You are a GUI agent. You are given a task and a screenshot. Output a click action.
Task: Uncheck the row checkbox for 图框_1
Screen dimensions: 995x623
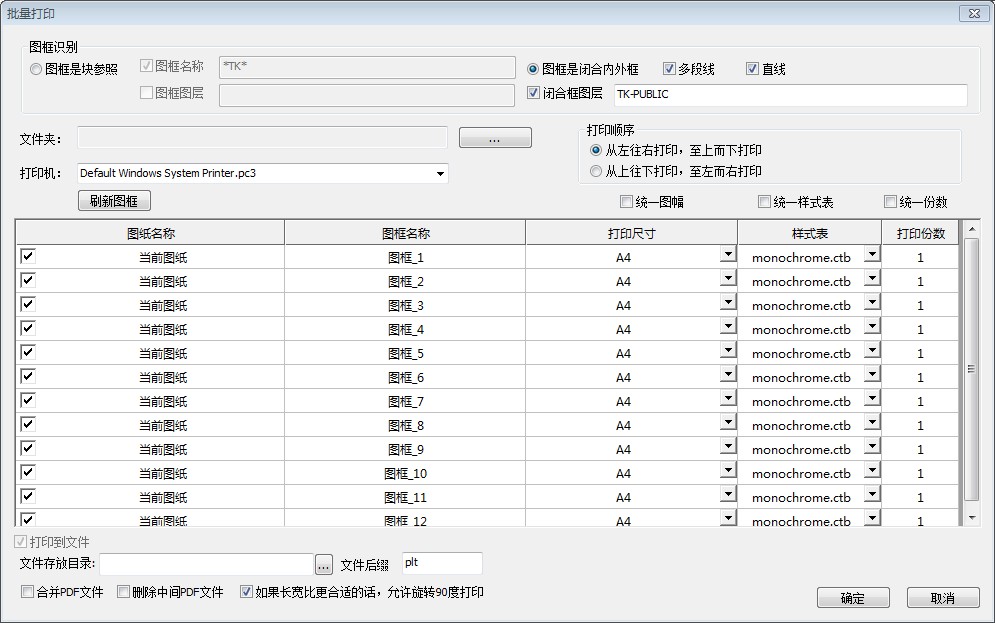point(28,257)
